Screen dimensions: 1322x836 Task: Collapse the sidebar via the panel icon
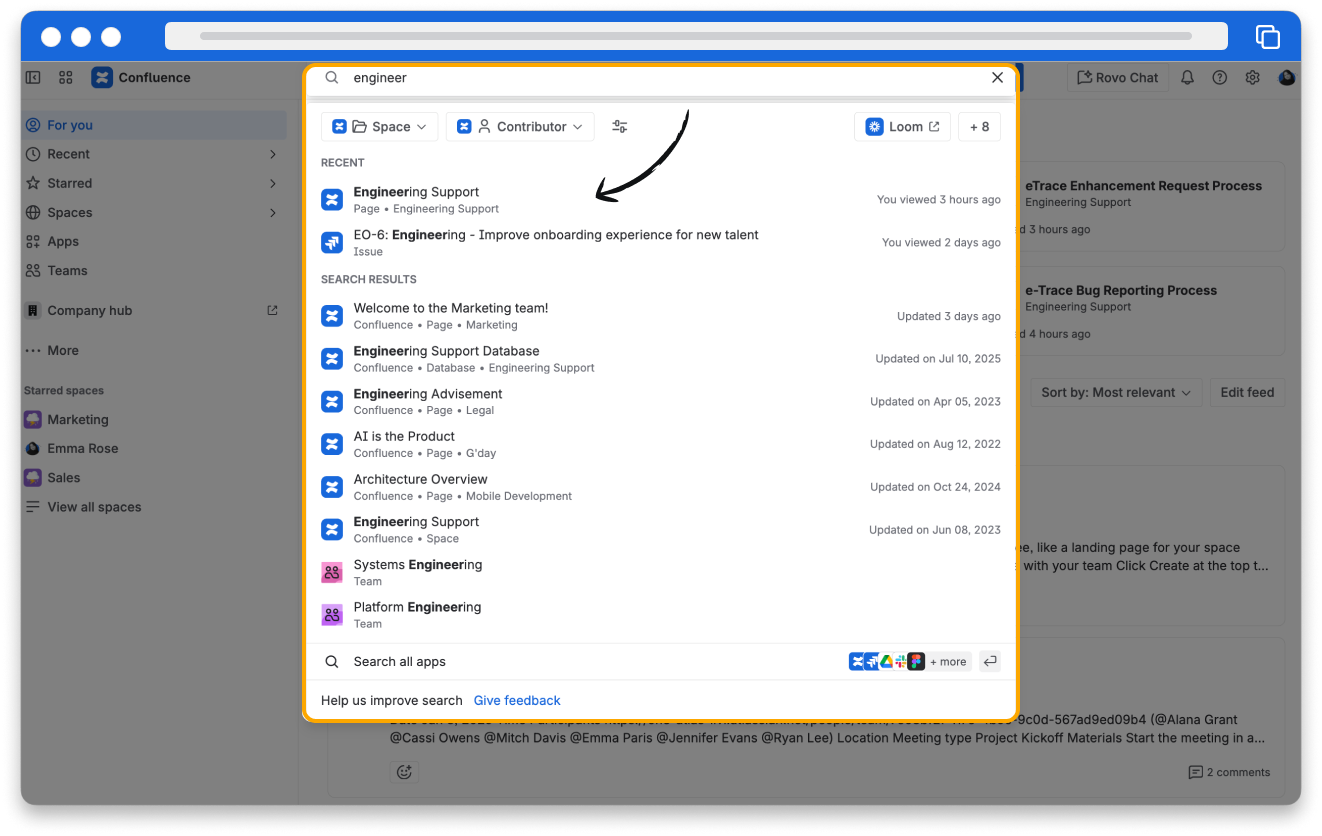click(x=33, y=77)
